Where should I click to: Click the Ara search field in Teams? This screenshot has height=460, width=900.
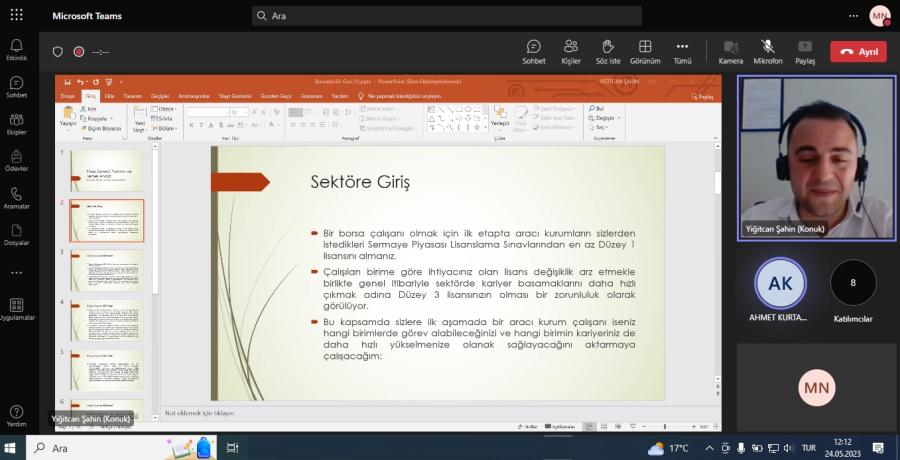pyautogui.click(x=447, y=16)
